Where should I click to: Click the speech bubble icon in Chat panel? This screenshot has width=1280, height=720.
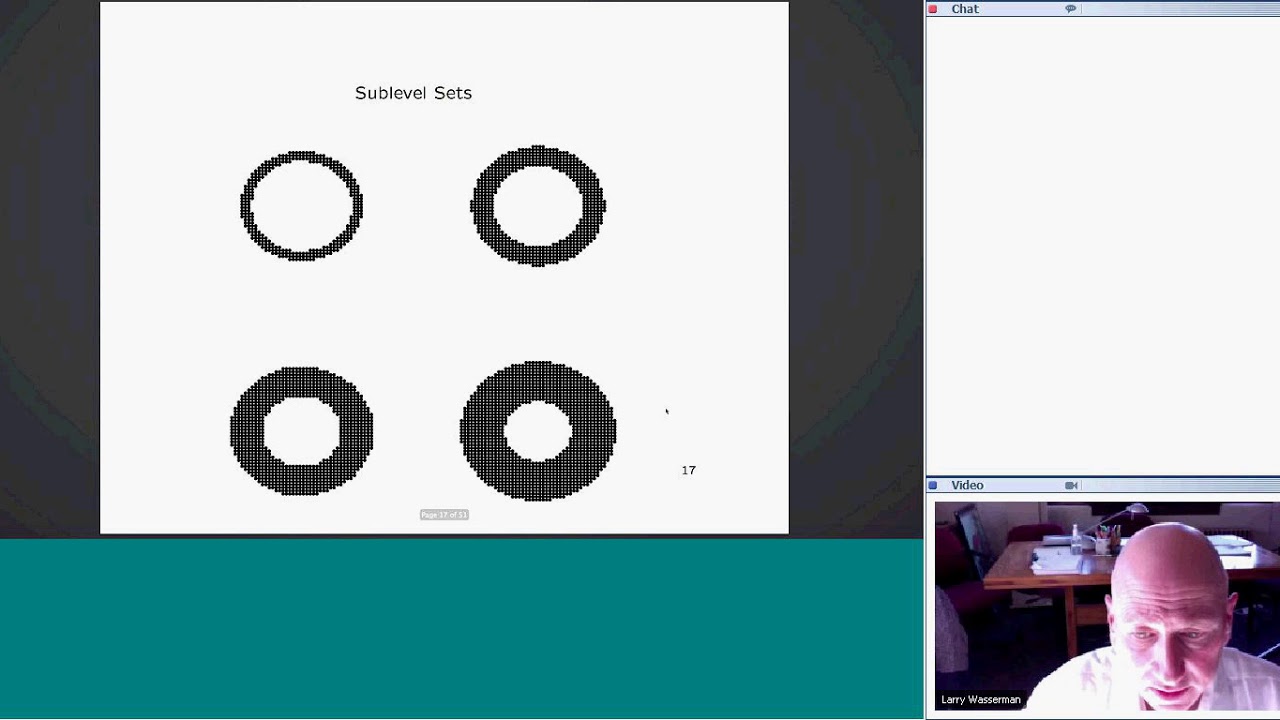[x=1070, y=9]
